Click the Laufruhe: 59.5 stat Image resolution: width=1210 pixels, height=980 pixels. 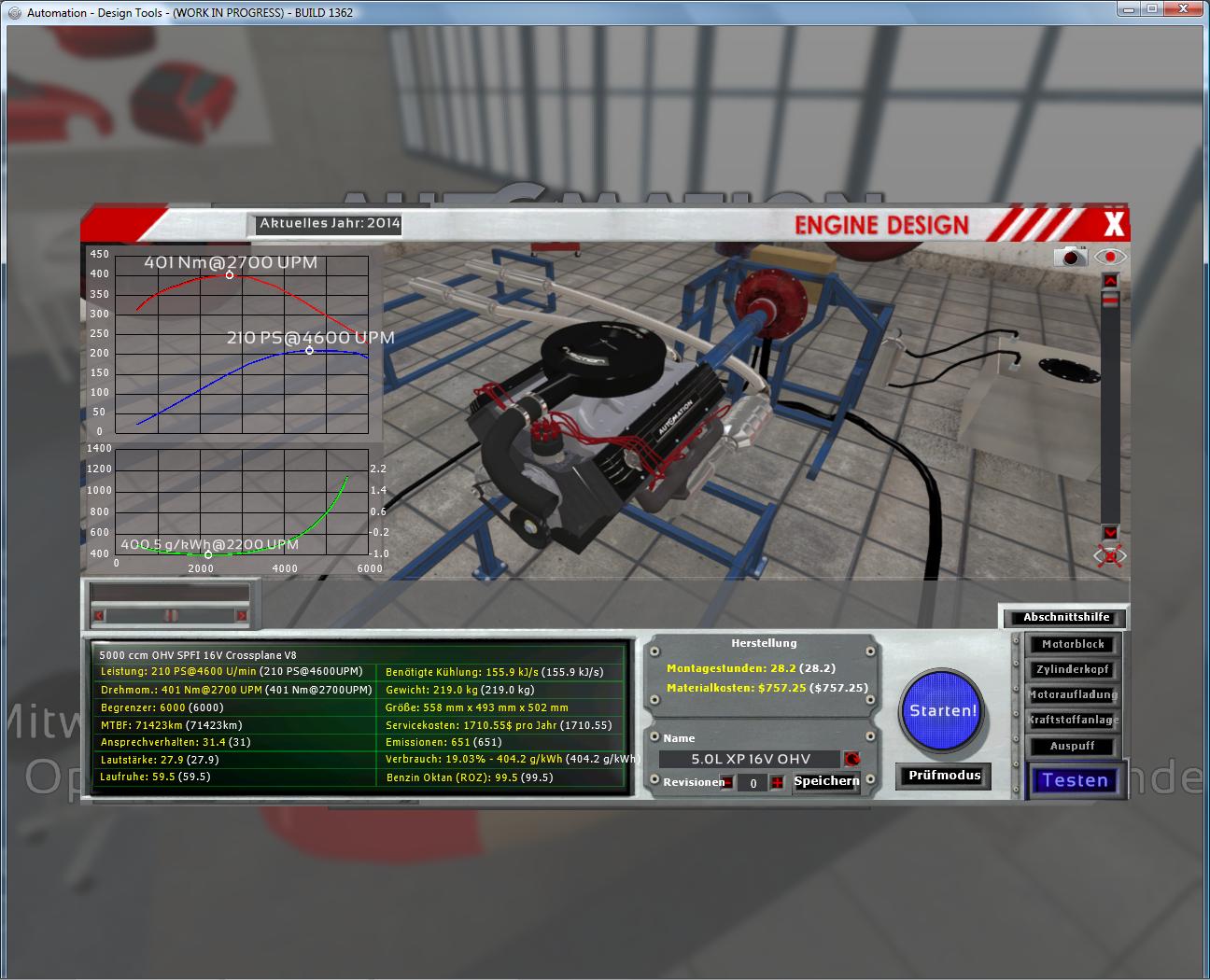(155, 777)
